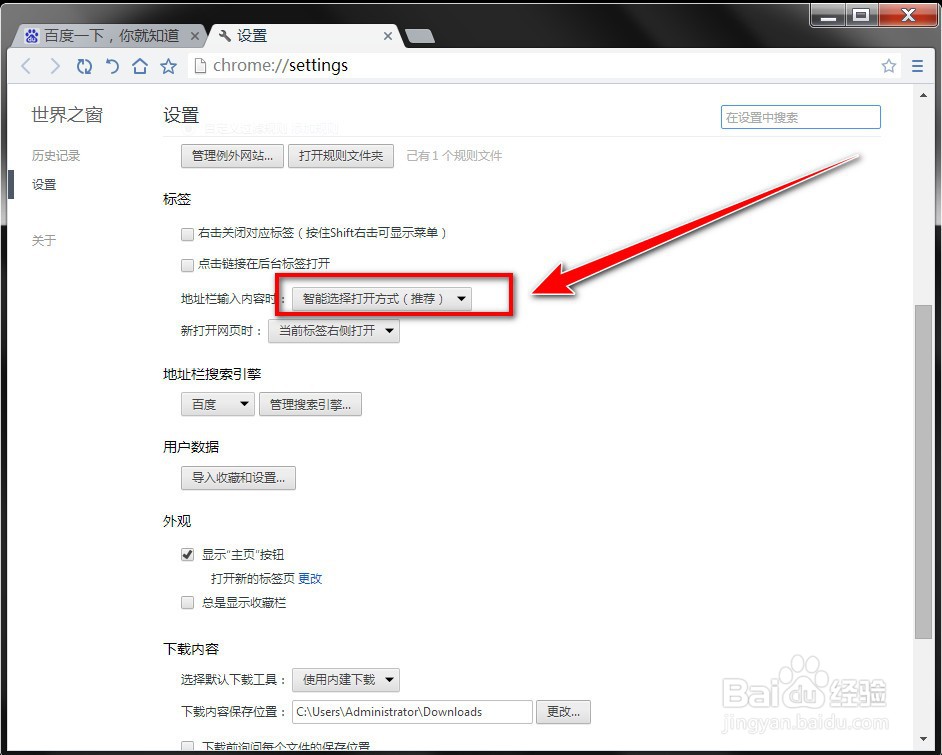Click Baidu paw icon on first tab
Image resolution: width=942 pixels, height=755 pixels.
[32, 36]
